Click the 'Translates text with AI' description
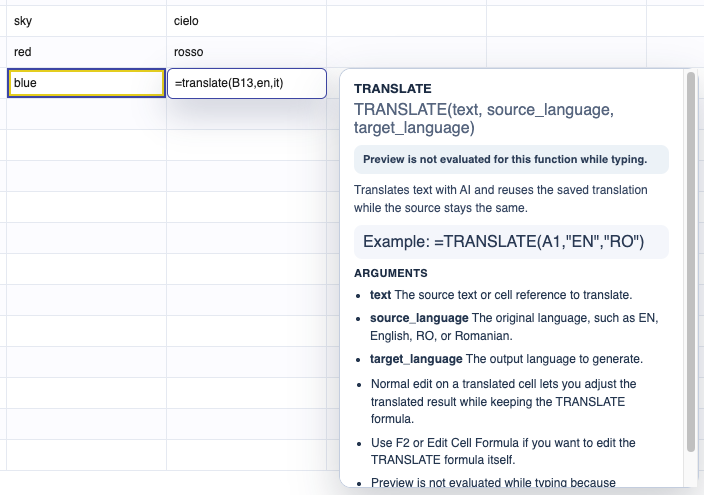This screenshot has height=495, width=704. (501, 199)
